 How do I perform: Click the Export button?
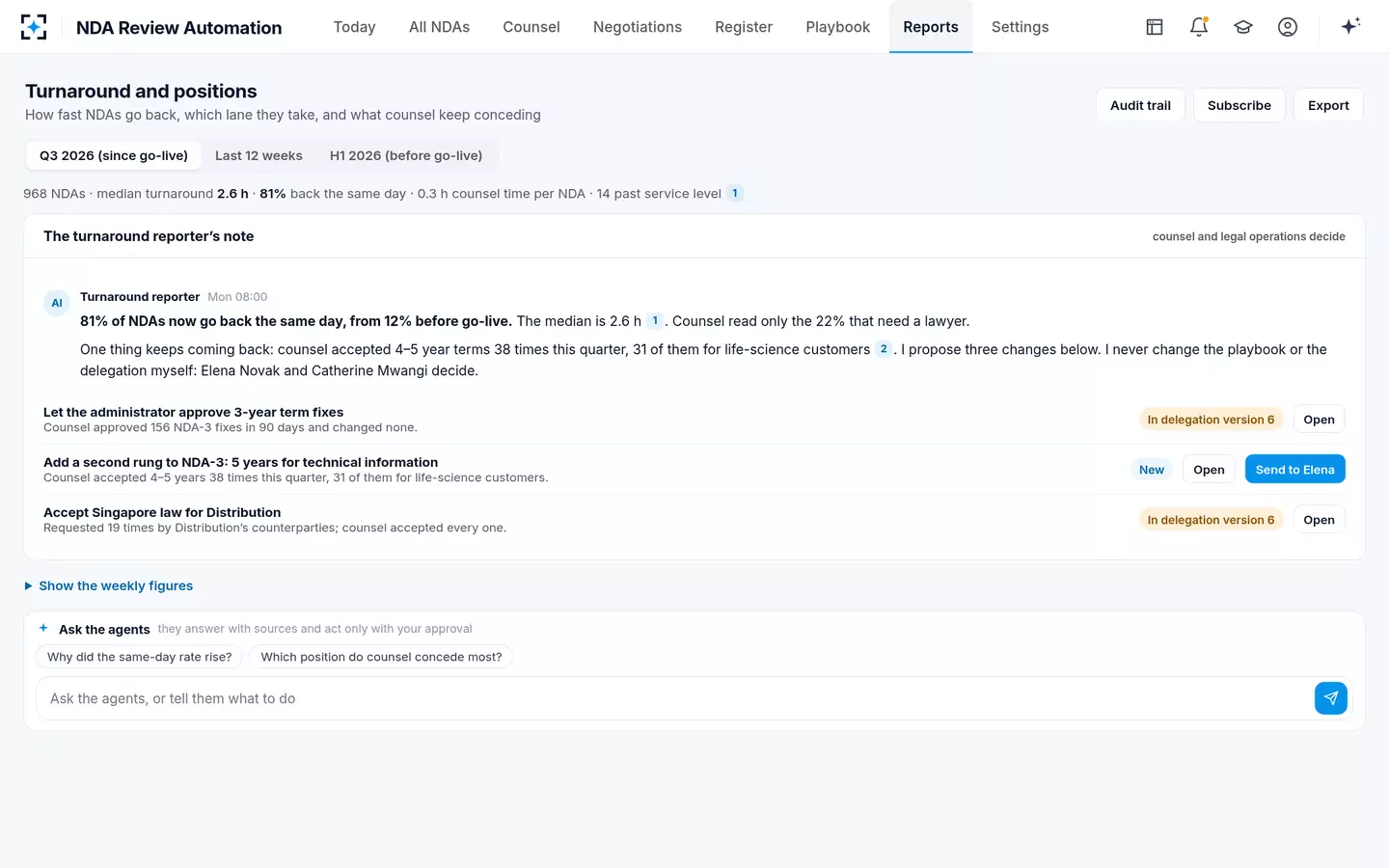(x=1328, y=105)
